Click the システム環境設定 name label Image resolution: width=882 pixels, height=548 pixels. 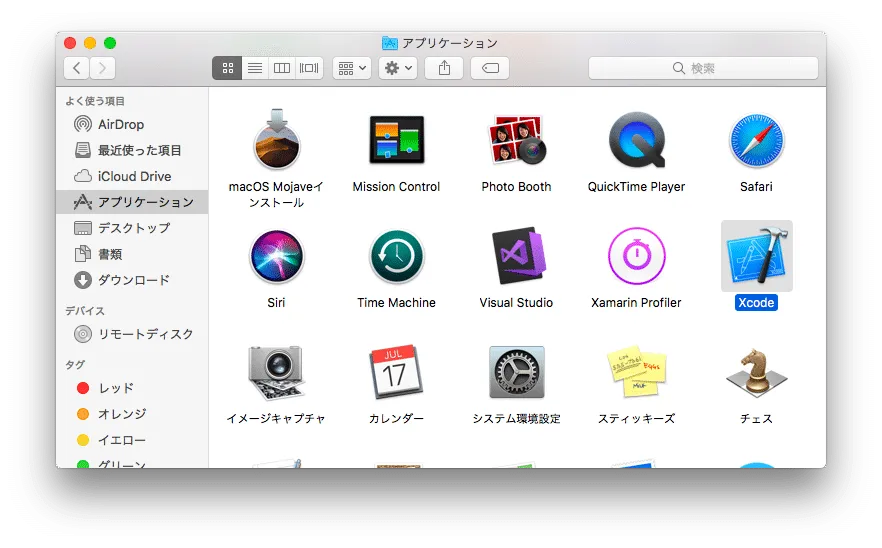point(516,419)
